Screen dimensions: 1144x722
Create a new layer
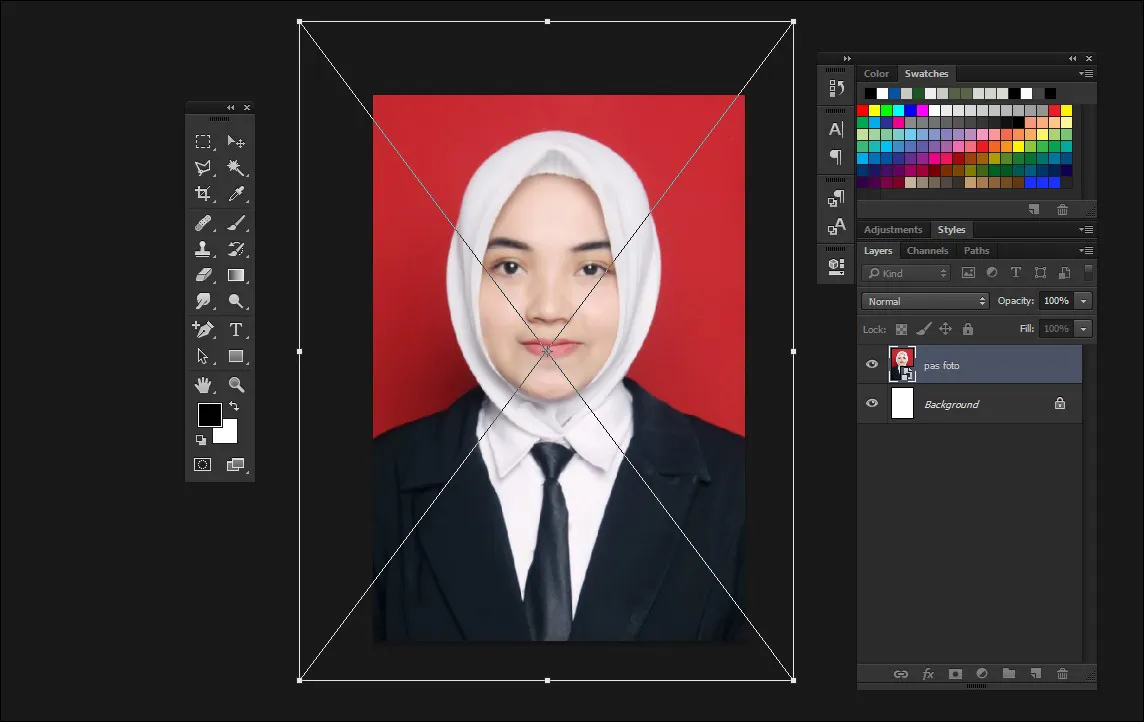(1035, 674)
